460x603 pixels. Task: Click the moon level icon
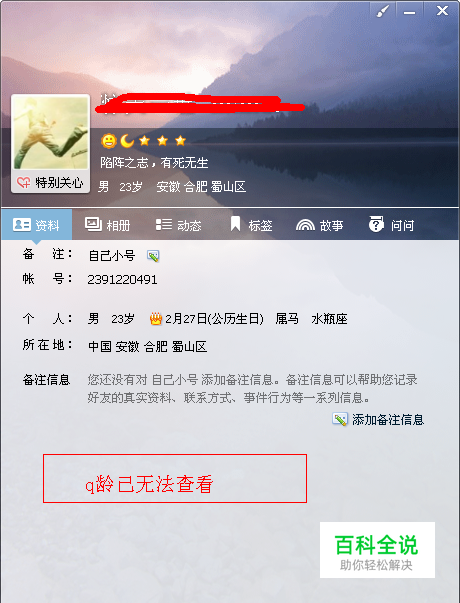127,141
